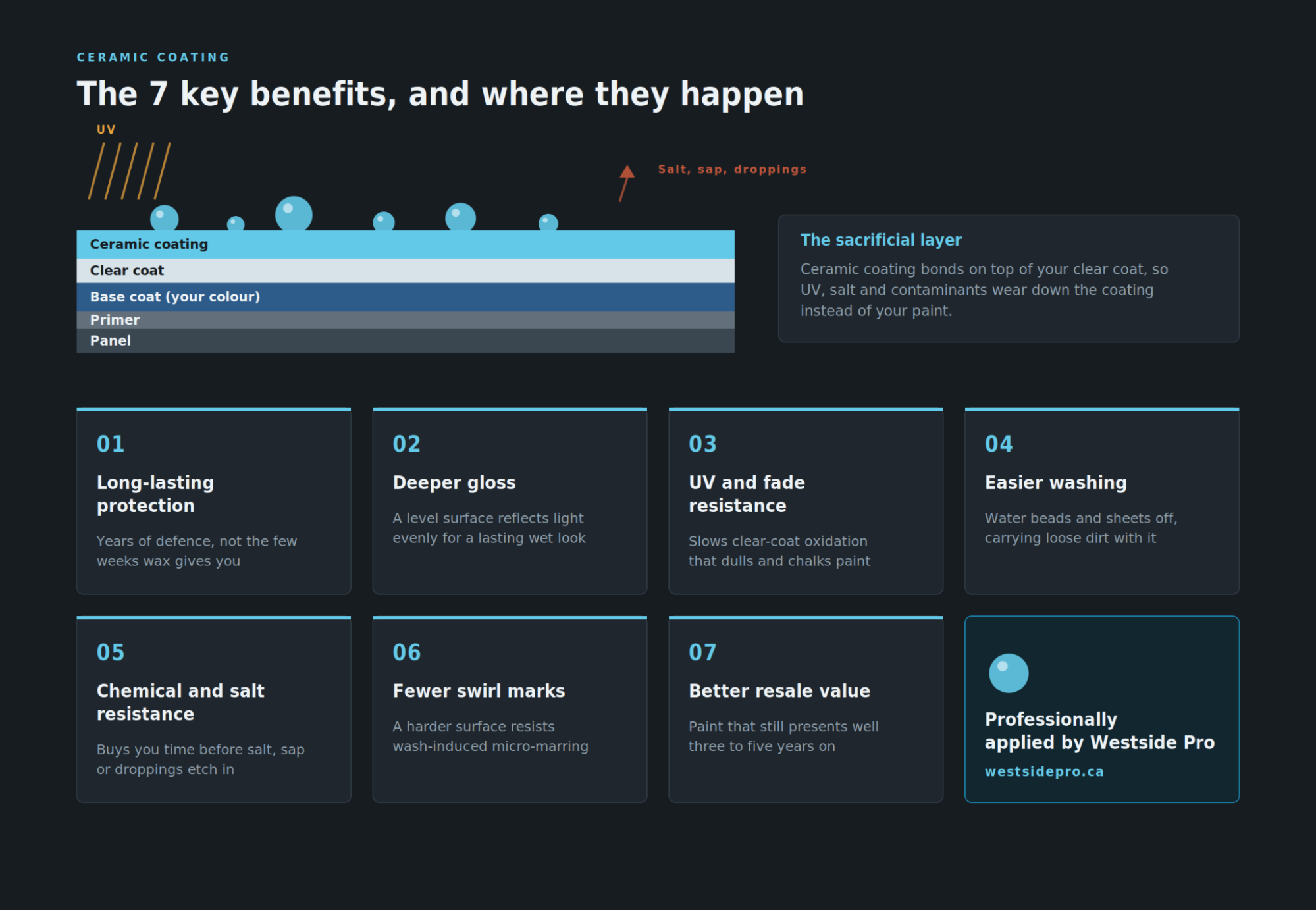Click the 06 Fewer swirl marks card
The width and height of the screenshot is (1316, 911).
(510, 710)
